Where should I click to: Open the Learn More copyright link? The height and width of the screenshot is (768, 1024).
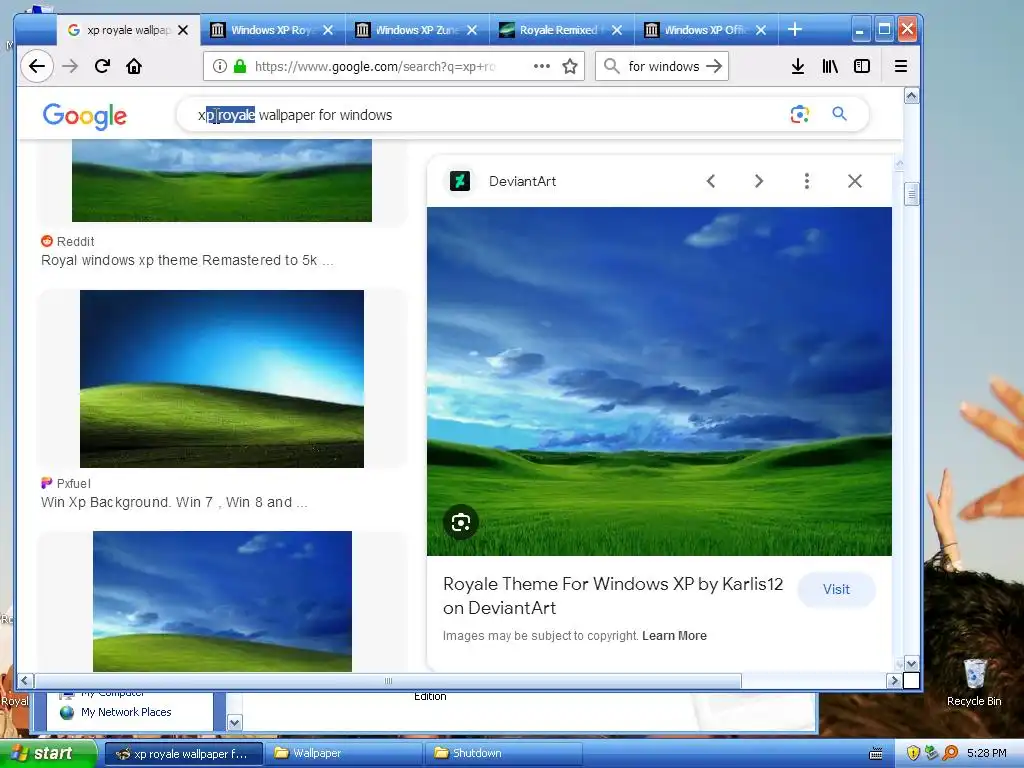click(x=674, y=636)
